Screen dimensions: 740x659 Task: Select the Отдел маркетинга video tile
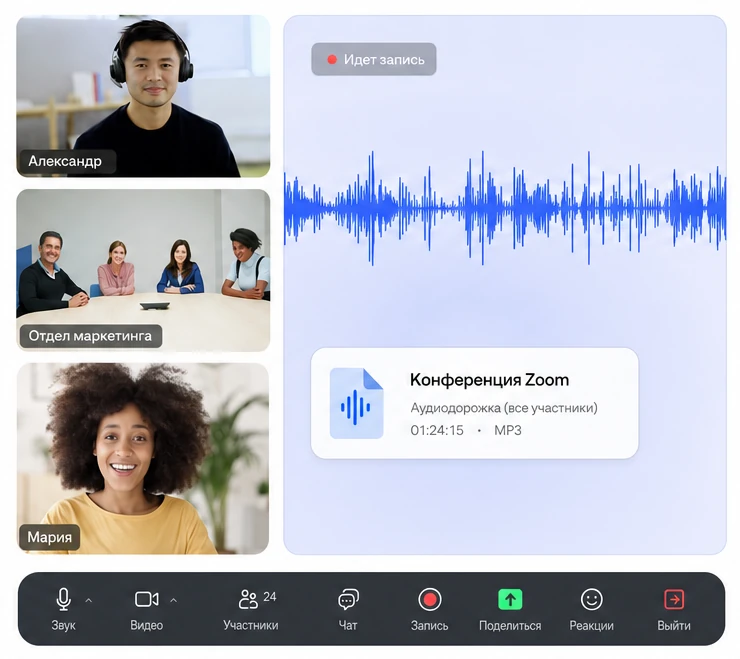(x=143, y=270)
